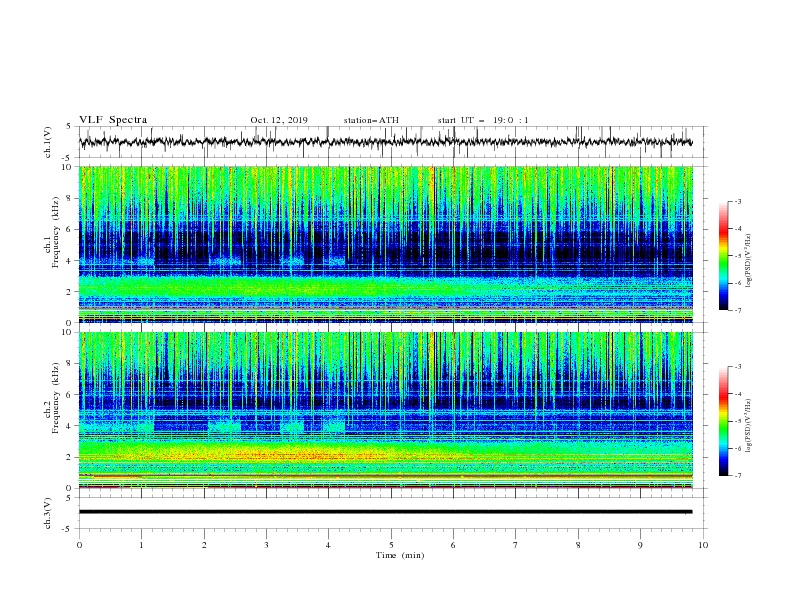The height and width of the screenshot is (612, 792).
Task: Click the 'Time (min)' axis label
Action: coord(400,555)
